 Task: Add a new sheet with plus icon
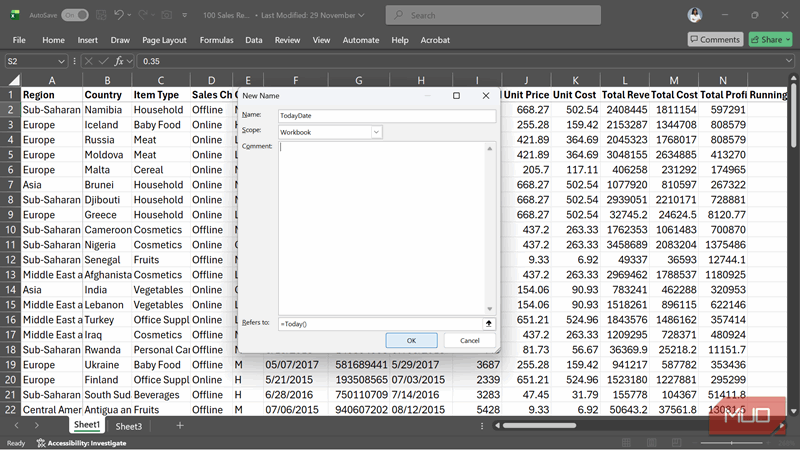point(180,426)
